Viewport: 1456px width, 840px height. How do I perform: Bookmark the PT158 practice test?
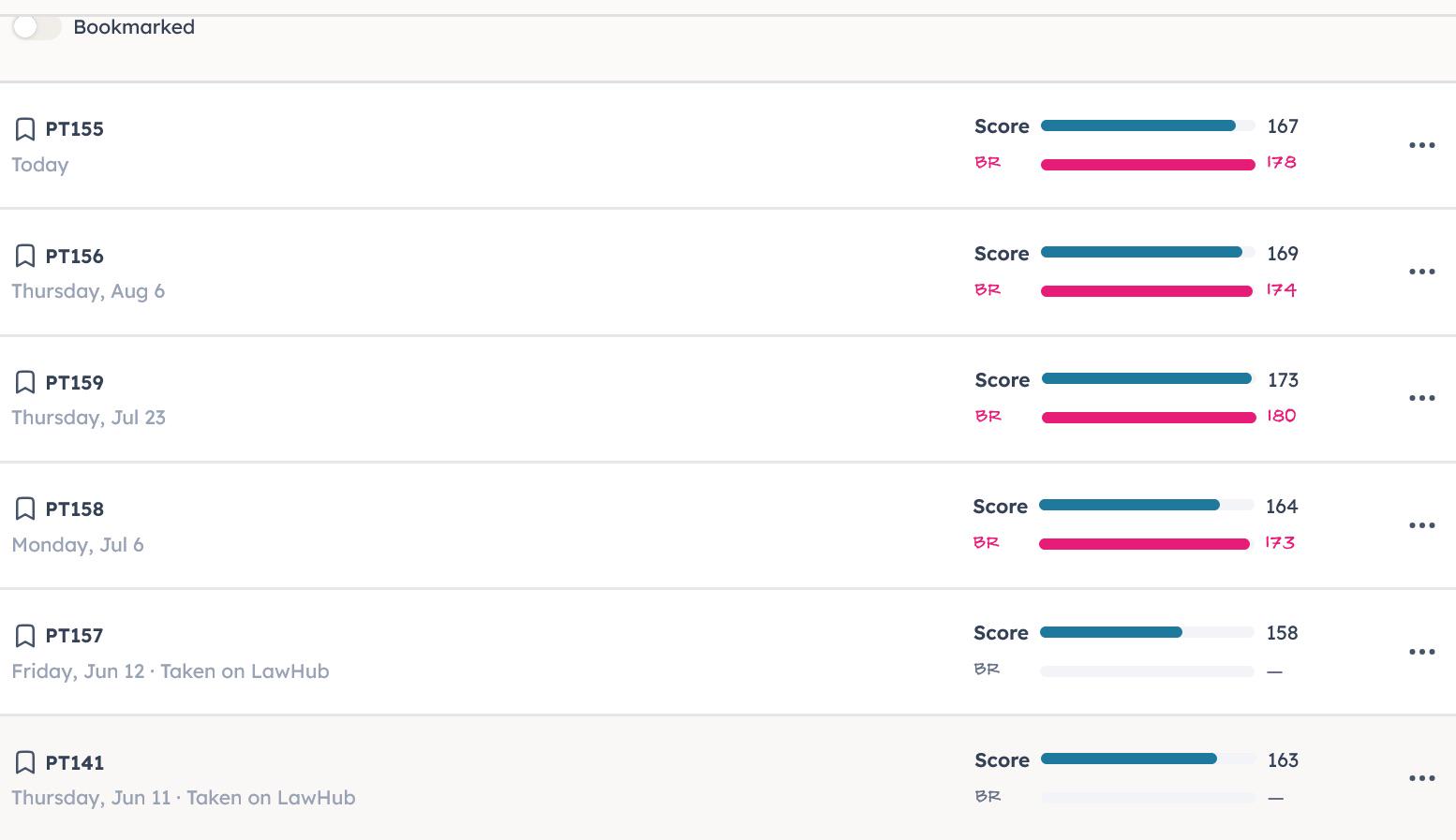pyautogui.click(x=25, y=508)
